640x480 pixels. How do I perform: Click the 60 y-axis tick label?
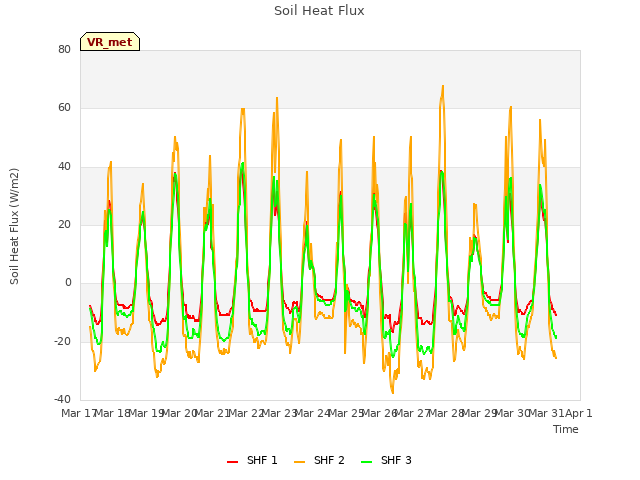64,108
